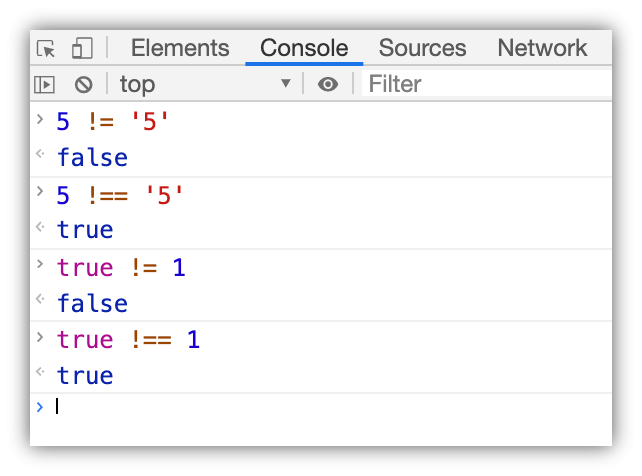Click the eye live expression icon

(328, 84)
